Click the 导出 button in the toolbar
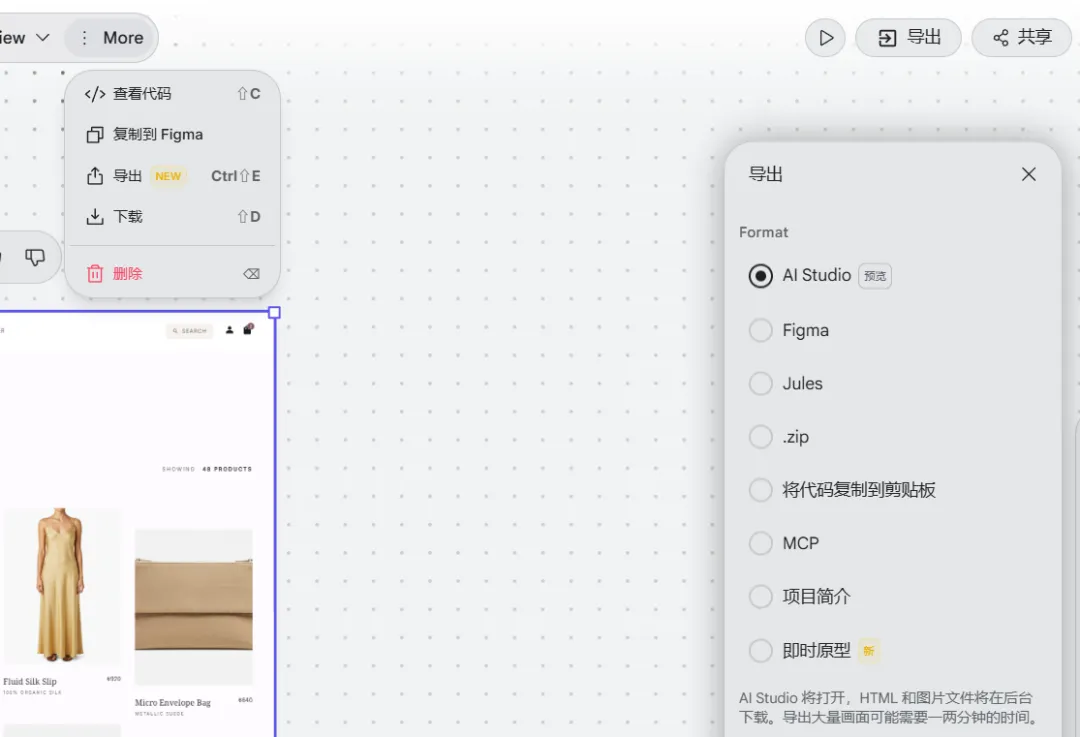The width and height of the screenshot is (1080, 737). [x=908, y=37]
